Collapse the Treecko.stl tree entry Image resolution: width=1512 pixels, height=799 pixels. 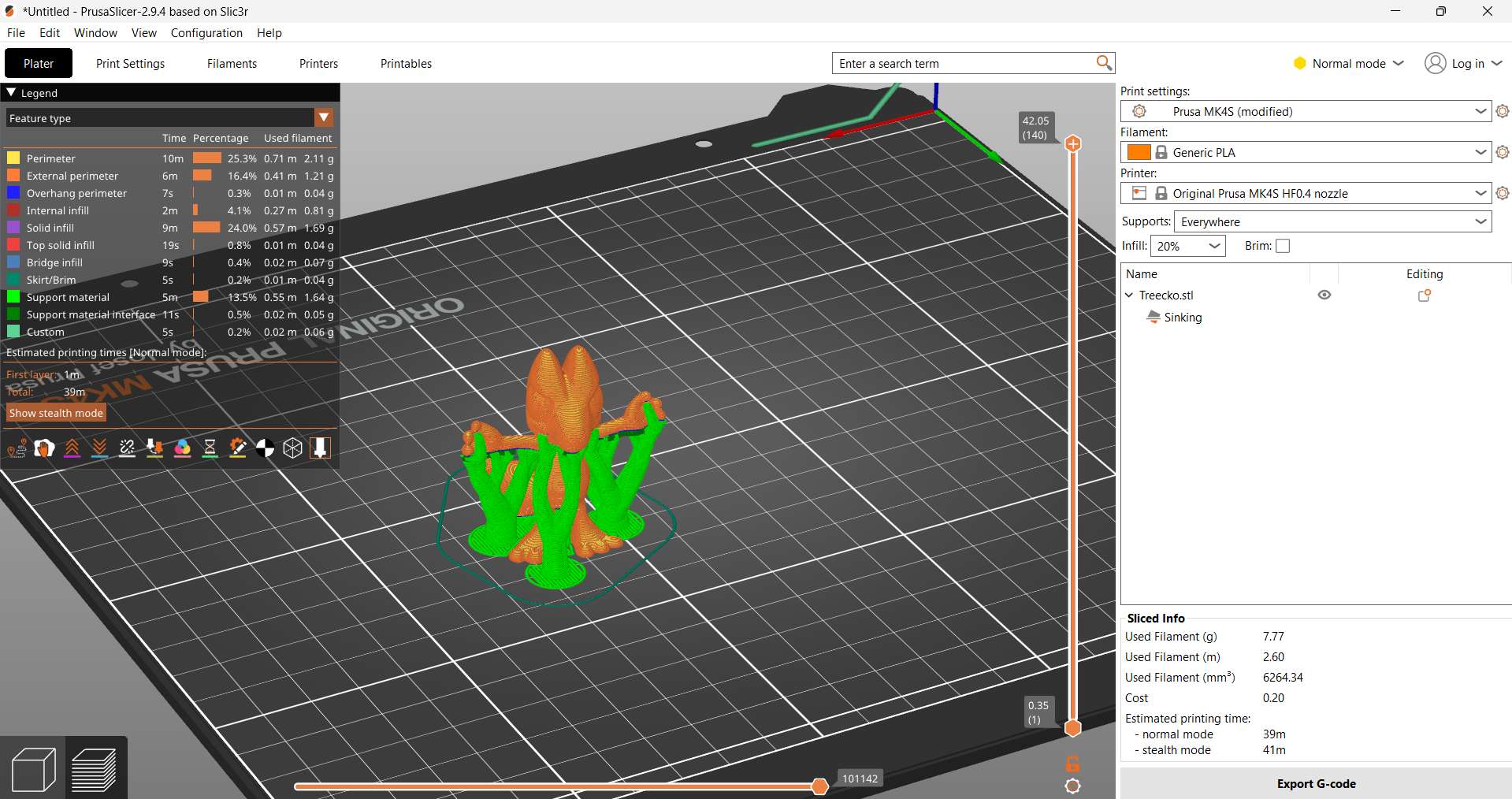(1131, 295)
